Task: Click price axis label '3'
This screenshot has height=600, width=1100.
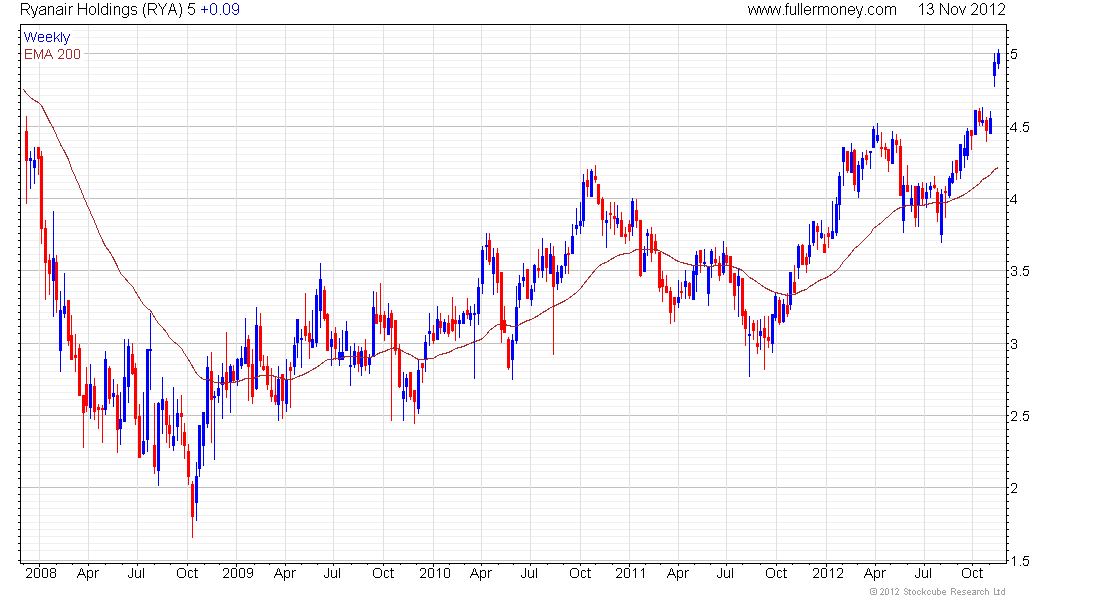Action: 1014,344
